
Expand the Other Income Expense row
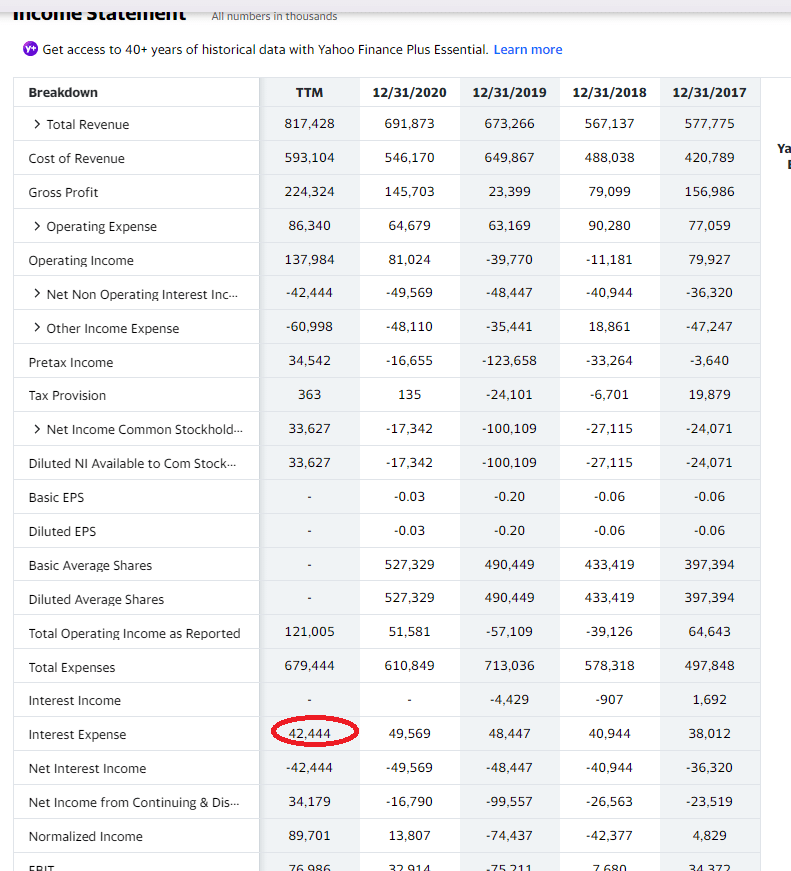point(37,329)
